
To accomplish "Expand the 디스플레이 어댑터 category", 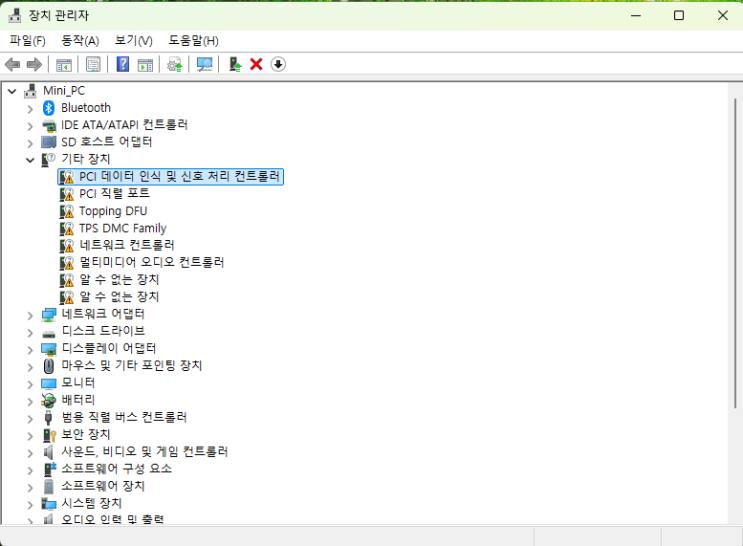I will point(30,350).
